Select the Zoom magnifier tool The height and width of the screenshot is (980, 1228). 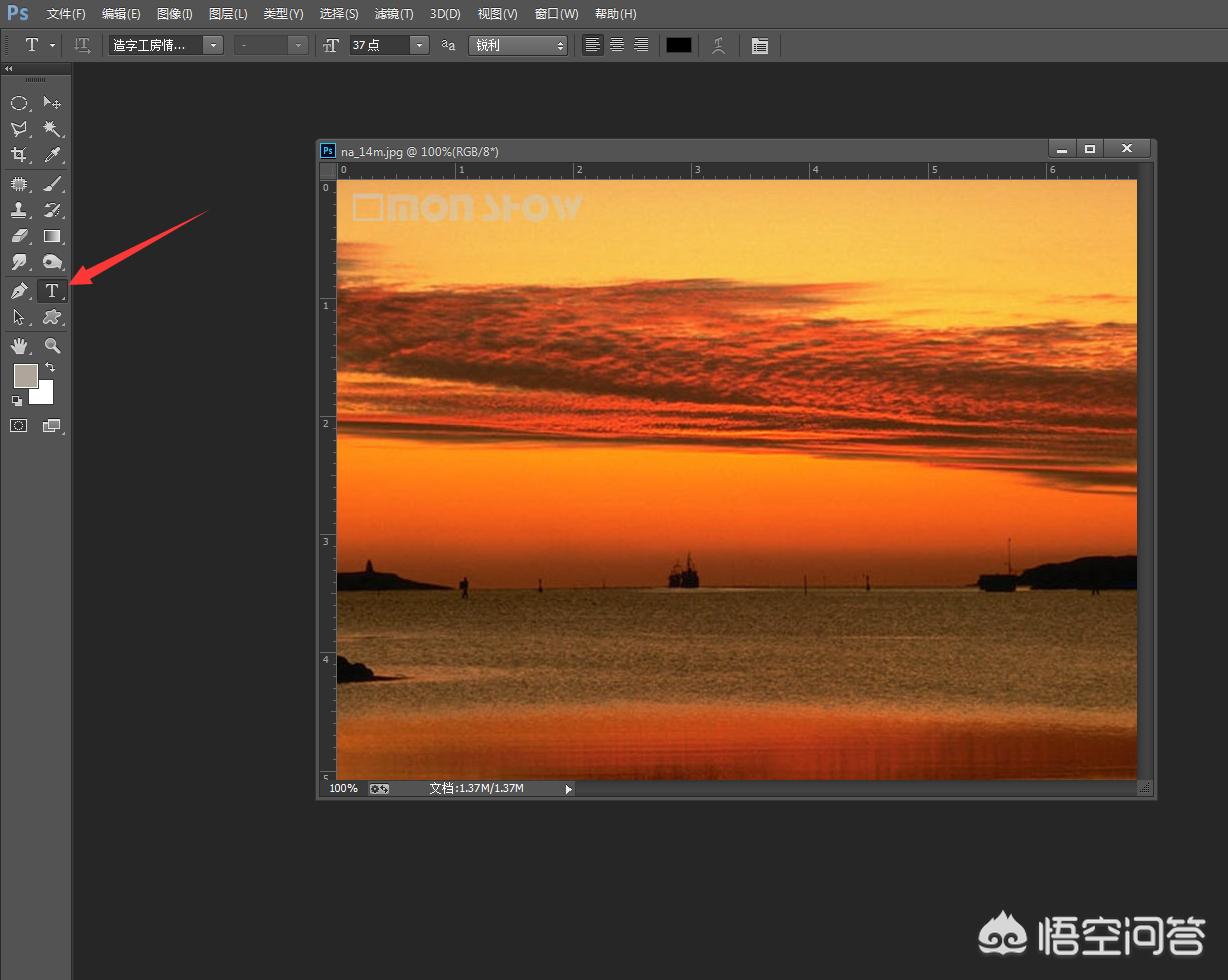point(52,346)
